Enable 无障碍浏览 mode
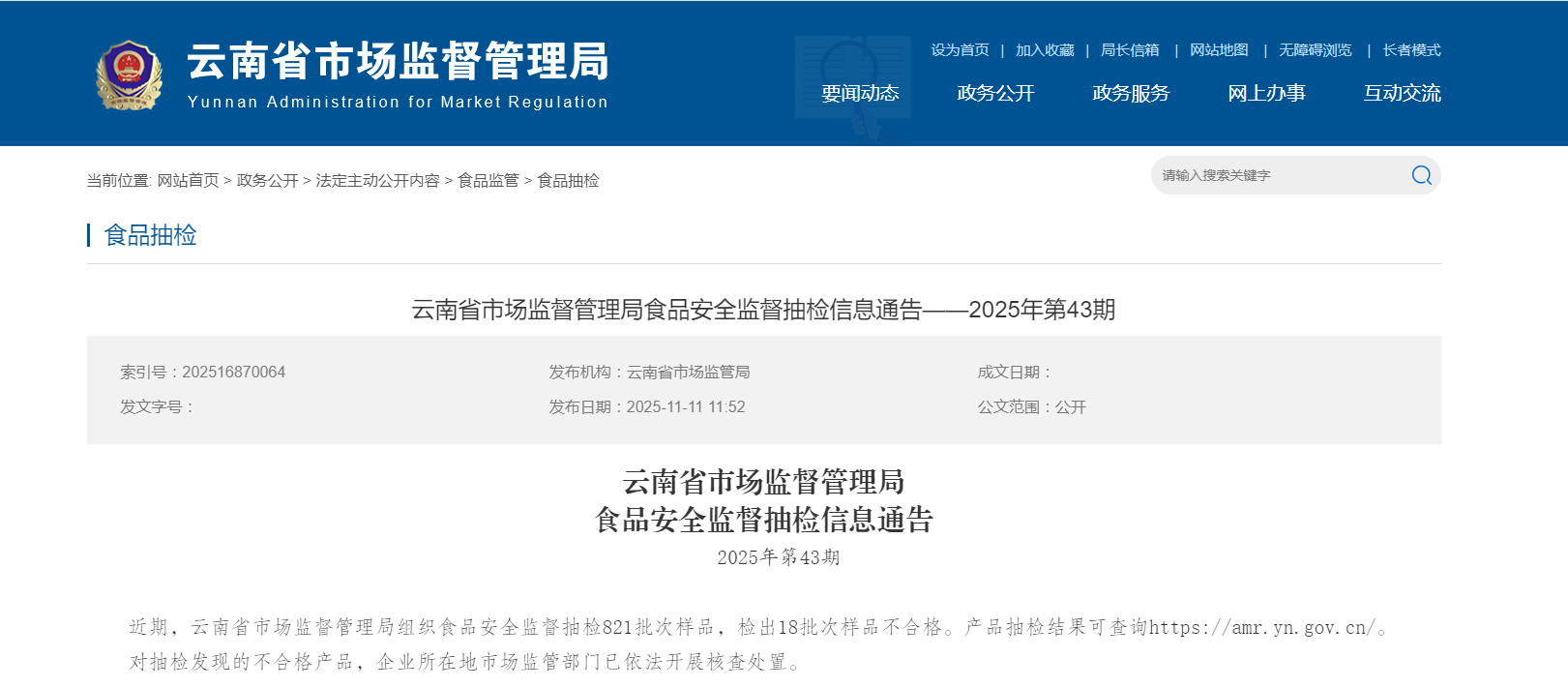The width and height of the screenshot is (1568, 688). pyautogui.click(x=1315, y=50)
